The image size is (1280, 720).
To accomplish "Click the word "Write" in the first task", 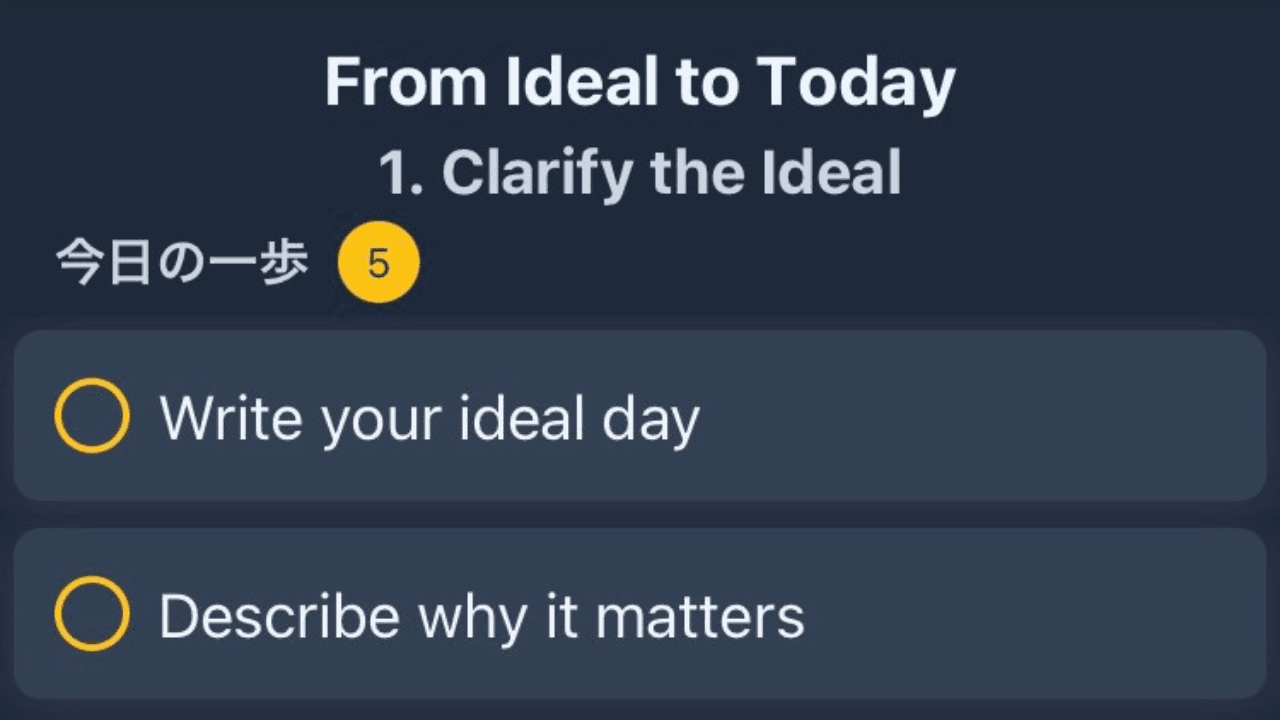I will pyautogui.click(x=231, y=417).
